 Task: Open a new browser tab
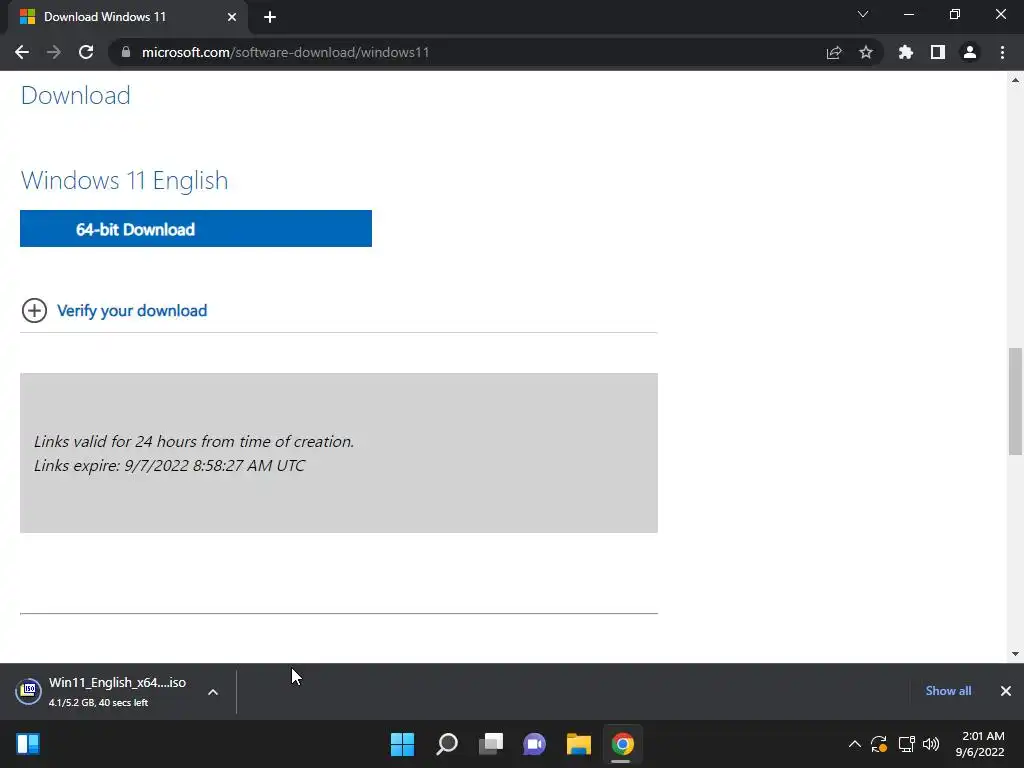(x=270, y=17)
